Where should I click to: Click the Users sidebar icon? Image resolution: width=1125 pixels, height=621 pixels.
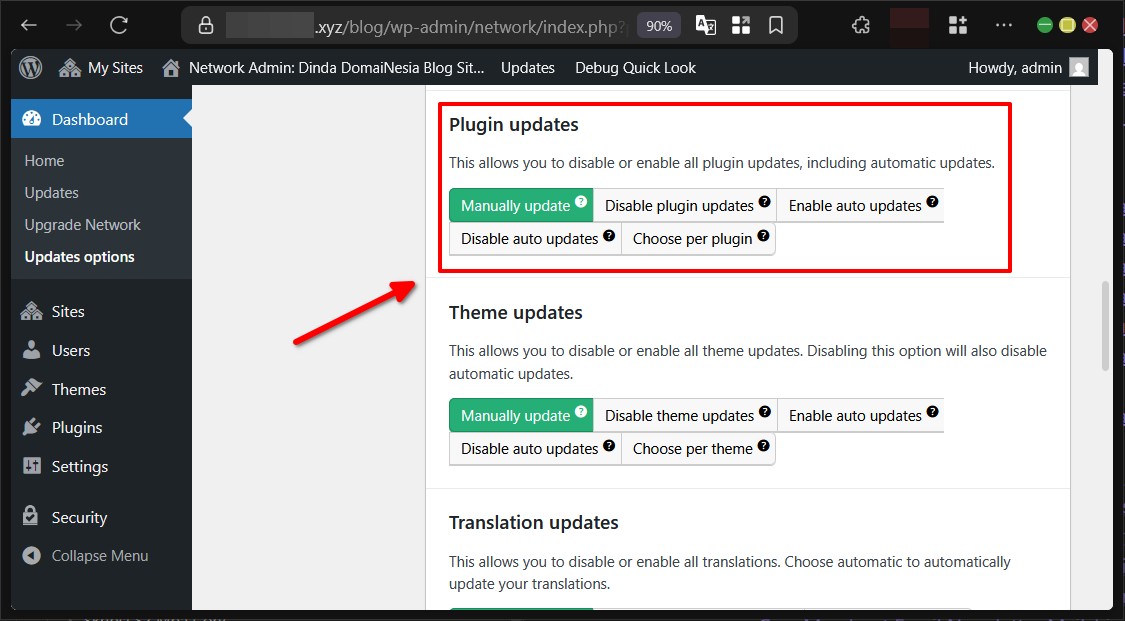click(x=31, y=350)
